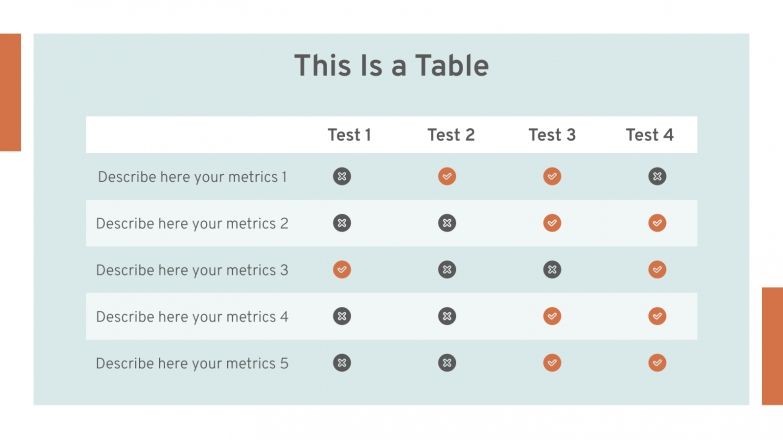This screenshot has width=783, height=440.
Task: Select the Test 3 column header
Action: (552, 135)
